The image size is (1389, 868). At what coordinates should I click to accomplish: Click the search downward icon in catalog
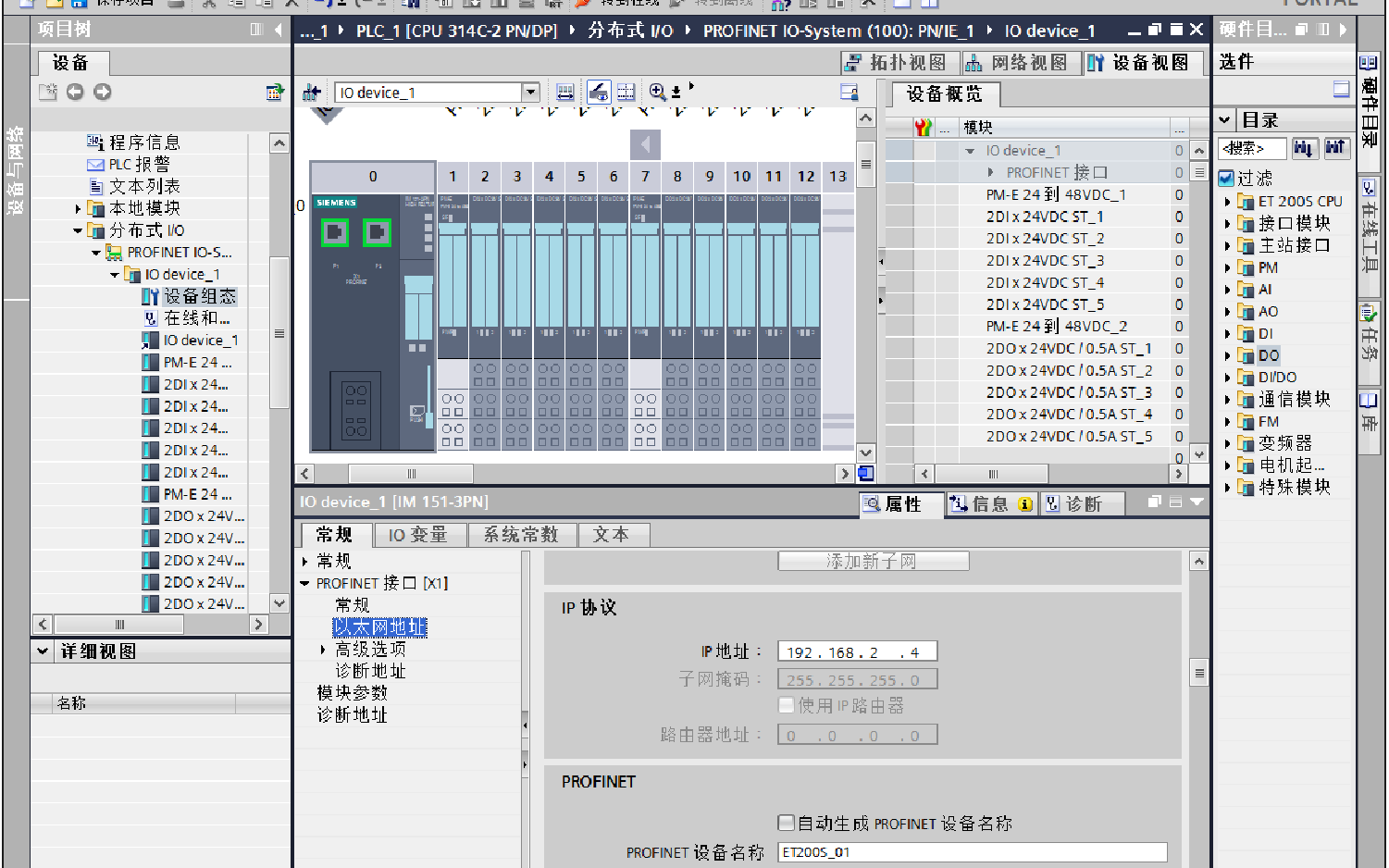pyautogui.click(x=1304, y=148)
